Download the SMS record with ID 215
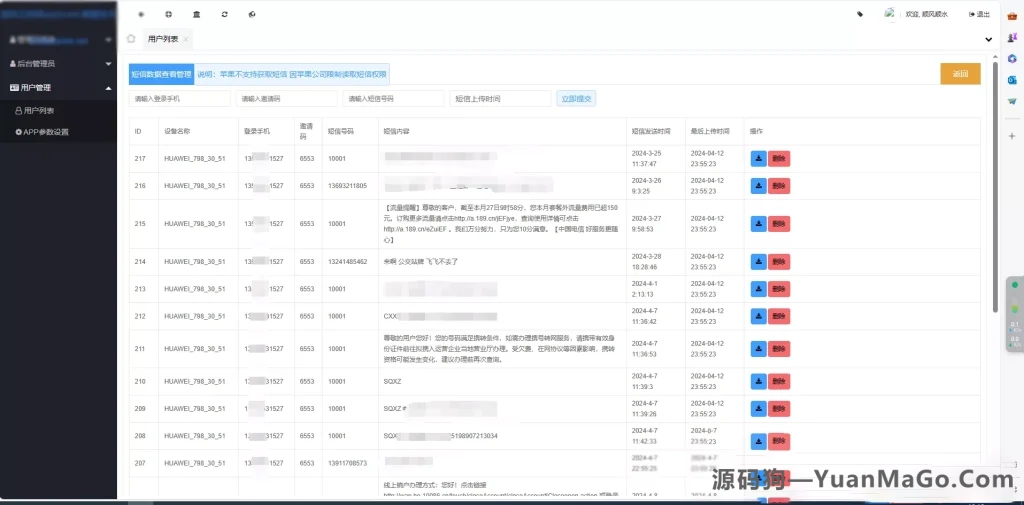This screenshot has height=505, width=1024. pyautogui.click(x=758, y=224)
